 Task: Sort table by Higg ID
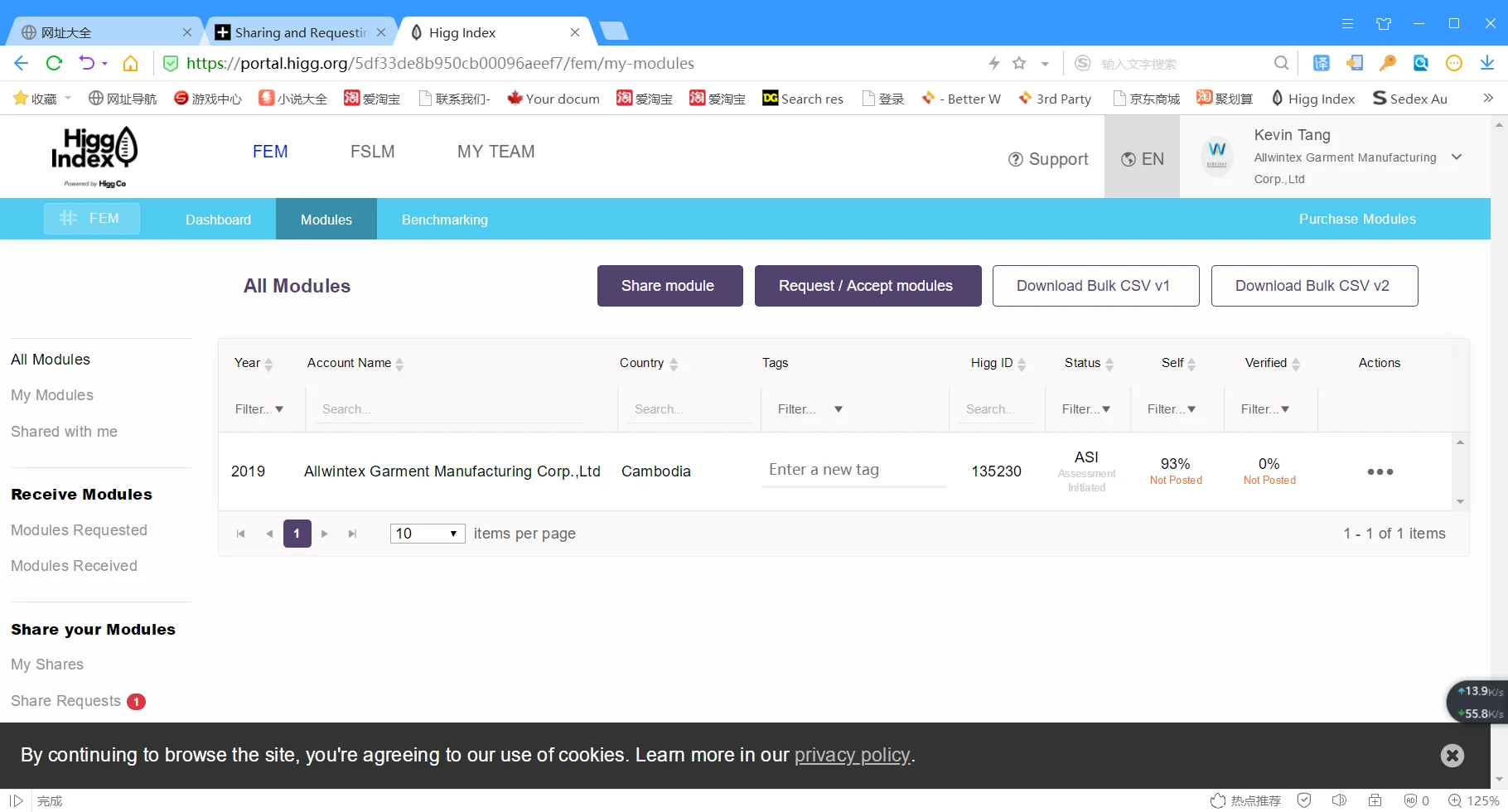[998, 363]
